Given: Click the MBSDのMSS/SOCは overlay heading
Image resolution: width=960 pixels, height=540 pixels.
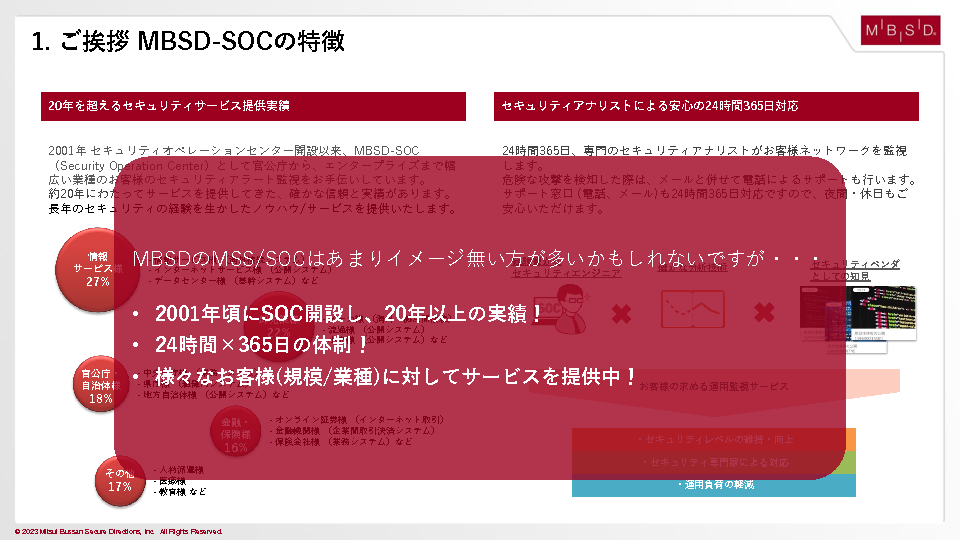Looking at the screenshot, I should [475, 258].
